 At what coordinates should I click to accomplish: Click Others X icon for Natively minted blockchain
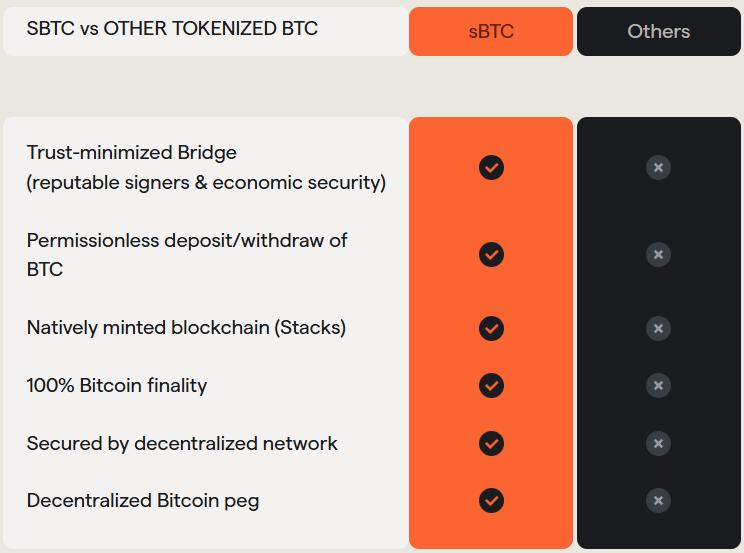point(658,328)
